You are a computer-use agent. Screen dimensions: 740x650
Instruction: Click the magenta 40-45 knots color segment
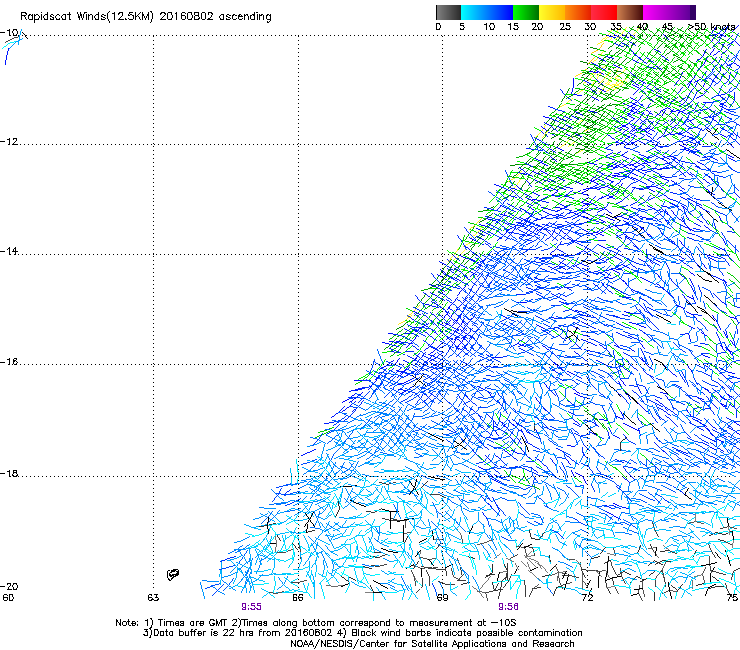(656, 12)
